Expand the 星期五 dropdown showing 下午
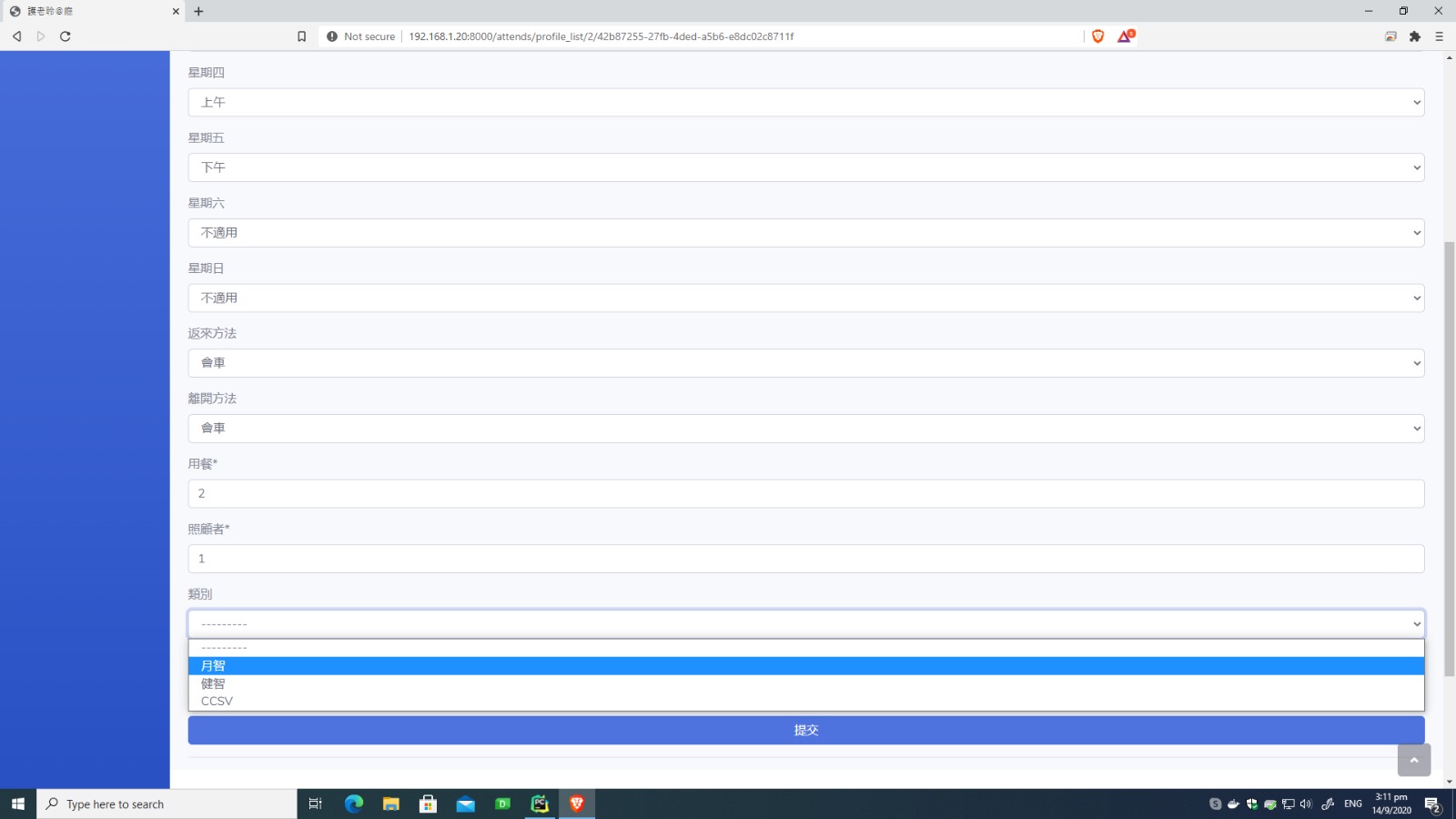 coord(805,167)
